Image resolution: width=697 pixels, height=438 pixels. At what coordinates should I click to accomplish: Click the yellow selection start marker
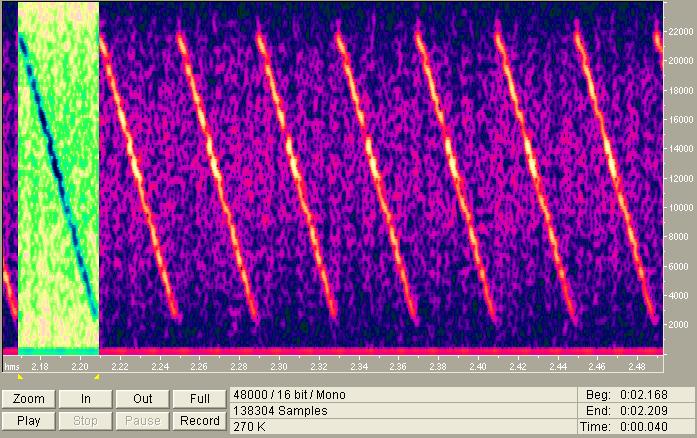(x=19, y=377)
